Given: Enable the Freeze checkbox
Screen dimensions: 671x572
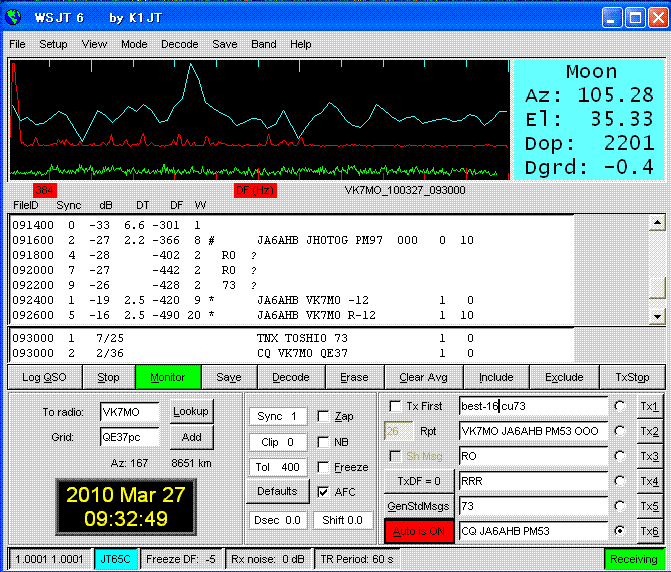Looking at the screenshot, I should [323, 466].
